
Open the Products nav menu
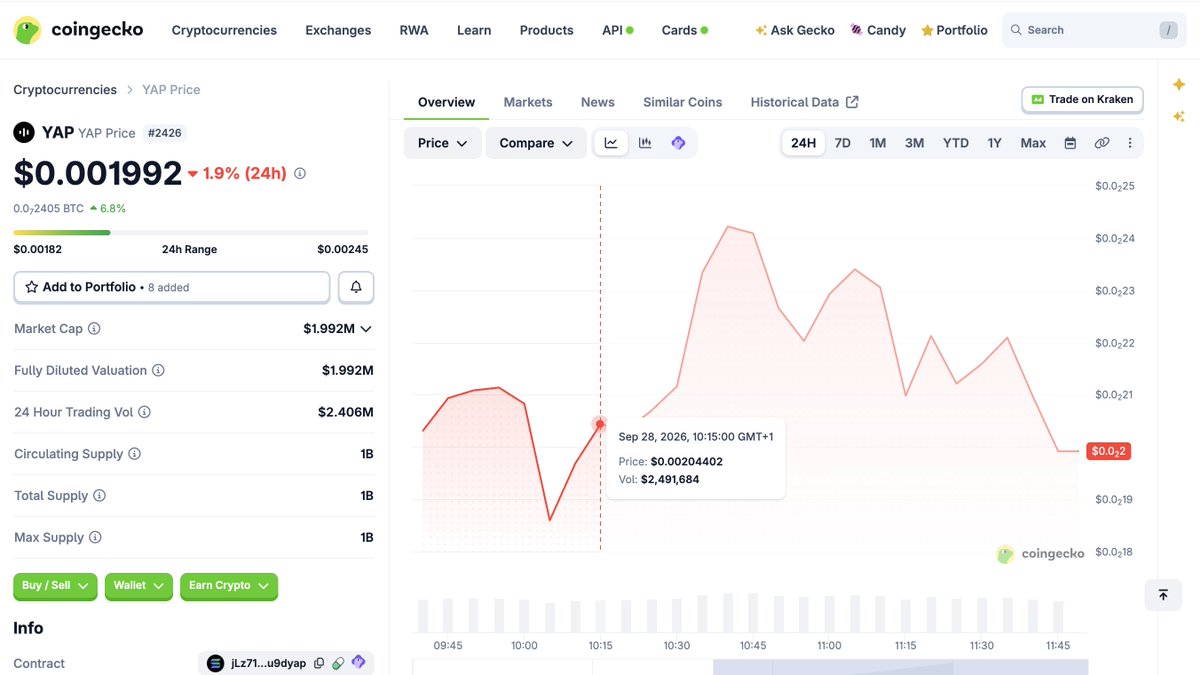click(547, 30)
